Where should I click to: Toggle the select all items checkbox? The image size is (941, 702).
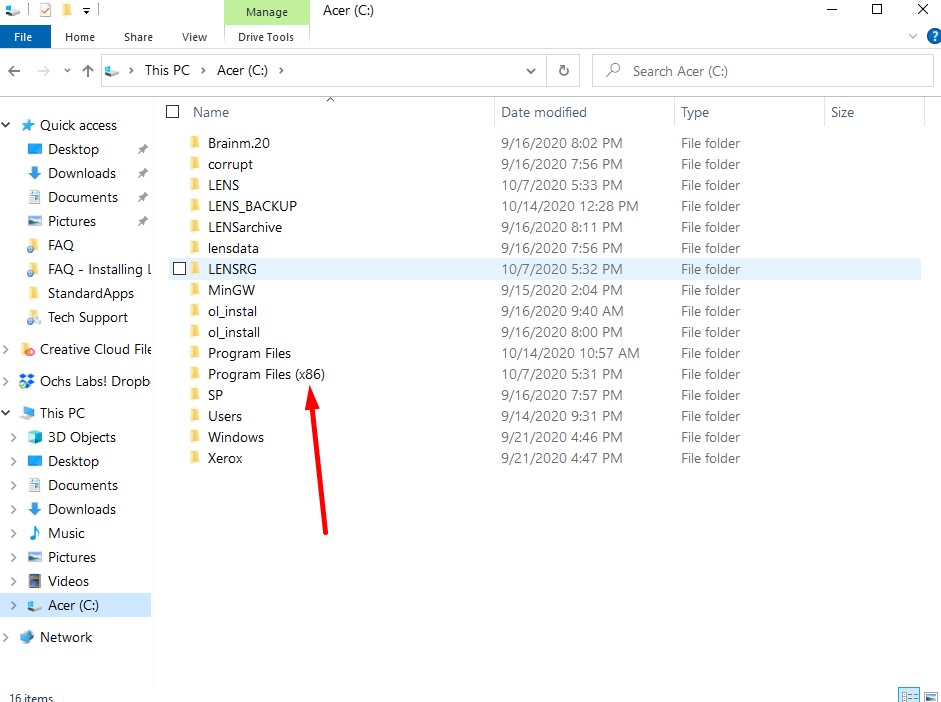[172, 112]
